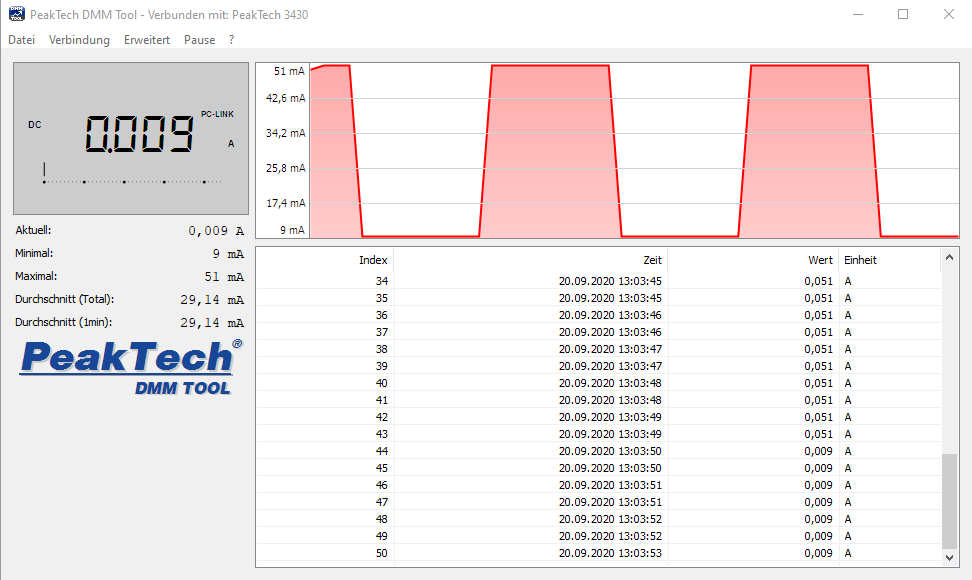Image resolution: width=972 pixels, height=580 pixels.
Task: Click the A unit symbol on the display
Action: (230, 143)
